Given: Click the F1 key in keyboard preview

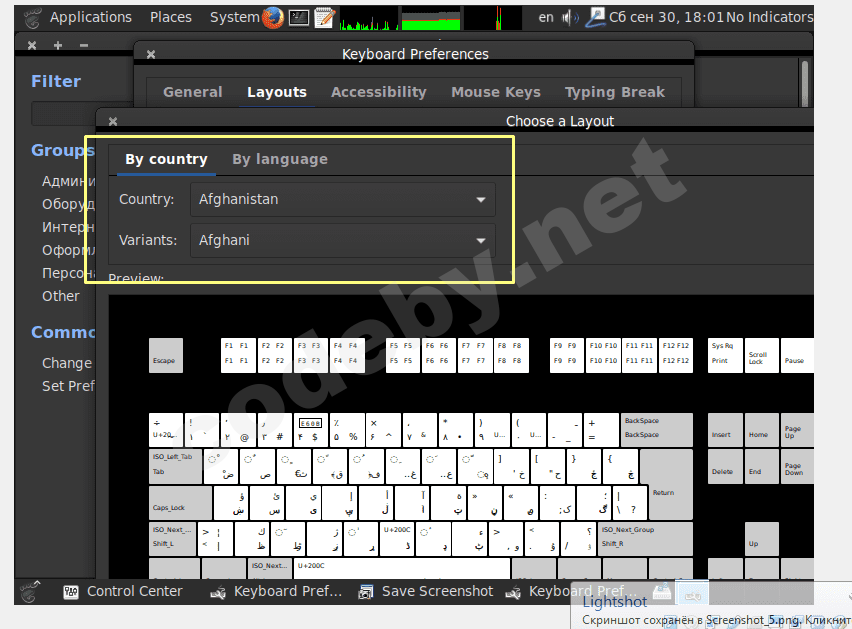Looking at the screenshot, I should [x=237, y=355].
